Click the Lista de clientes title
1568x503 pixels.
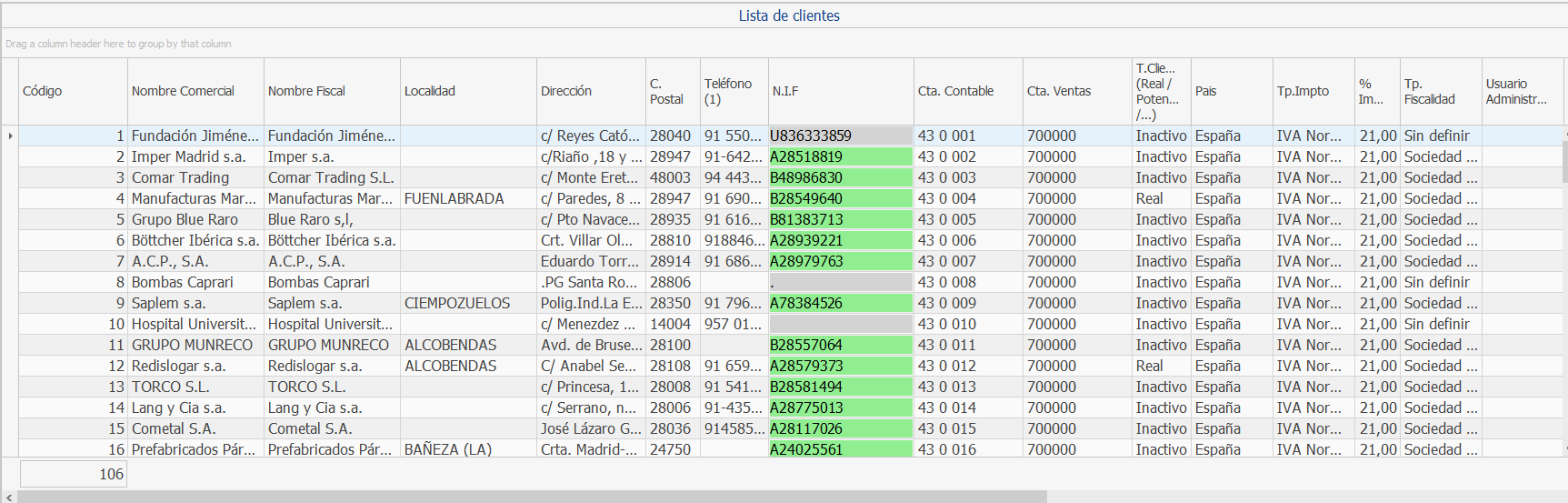coord(788,15)
